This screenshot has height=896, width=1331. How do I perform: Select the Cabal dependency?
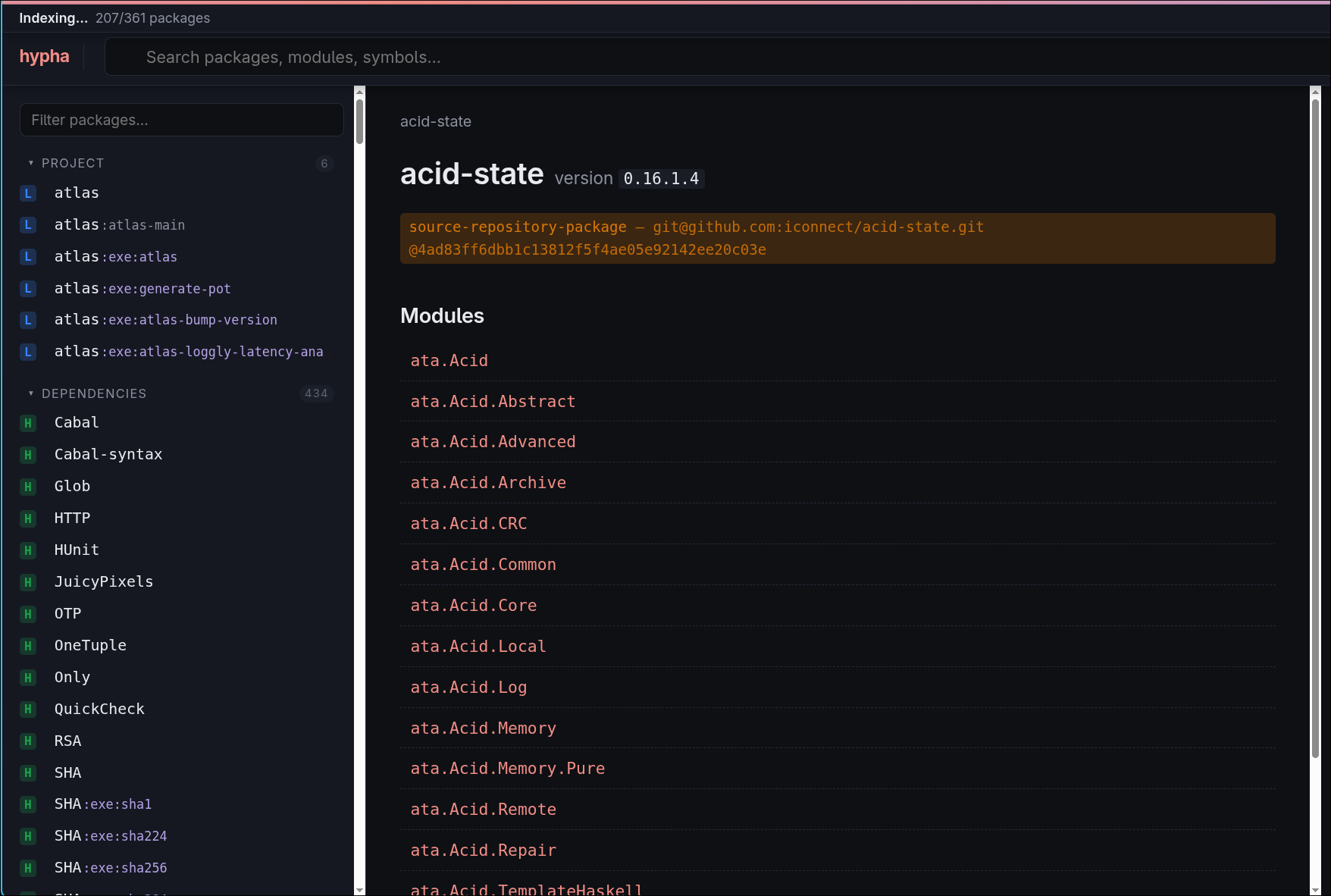pyautogui.click(x=77, y=423)
